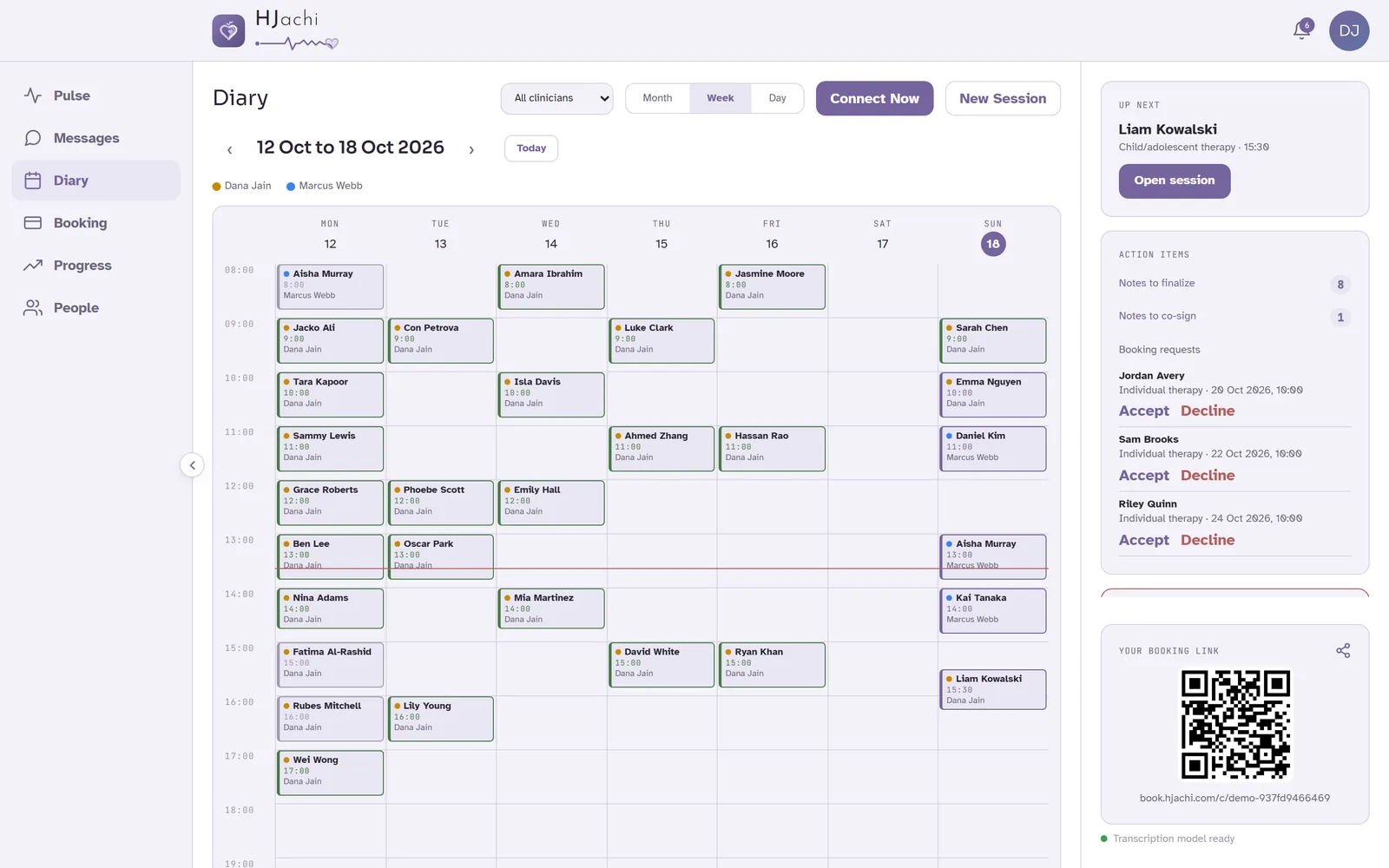Image resolution: width=1389 pixels, height=868 pixels.
Task: Decline Riley Quinn's booking request
Action: (x=1208, y=540)
